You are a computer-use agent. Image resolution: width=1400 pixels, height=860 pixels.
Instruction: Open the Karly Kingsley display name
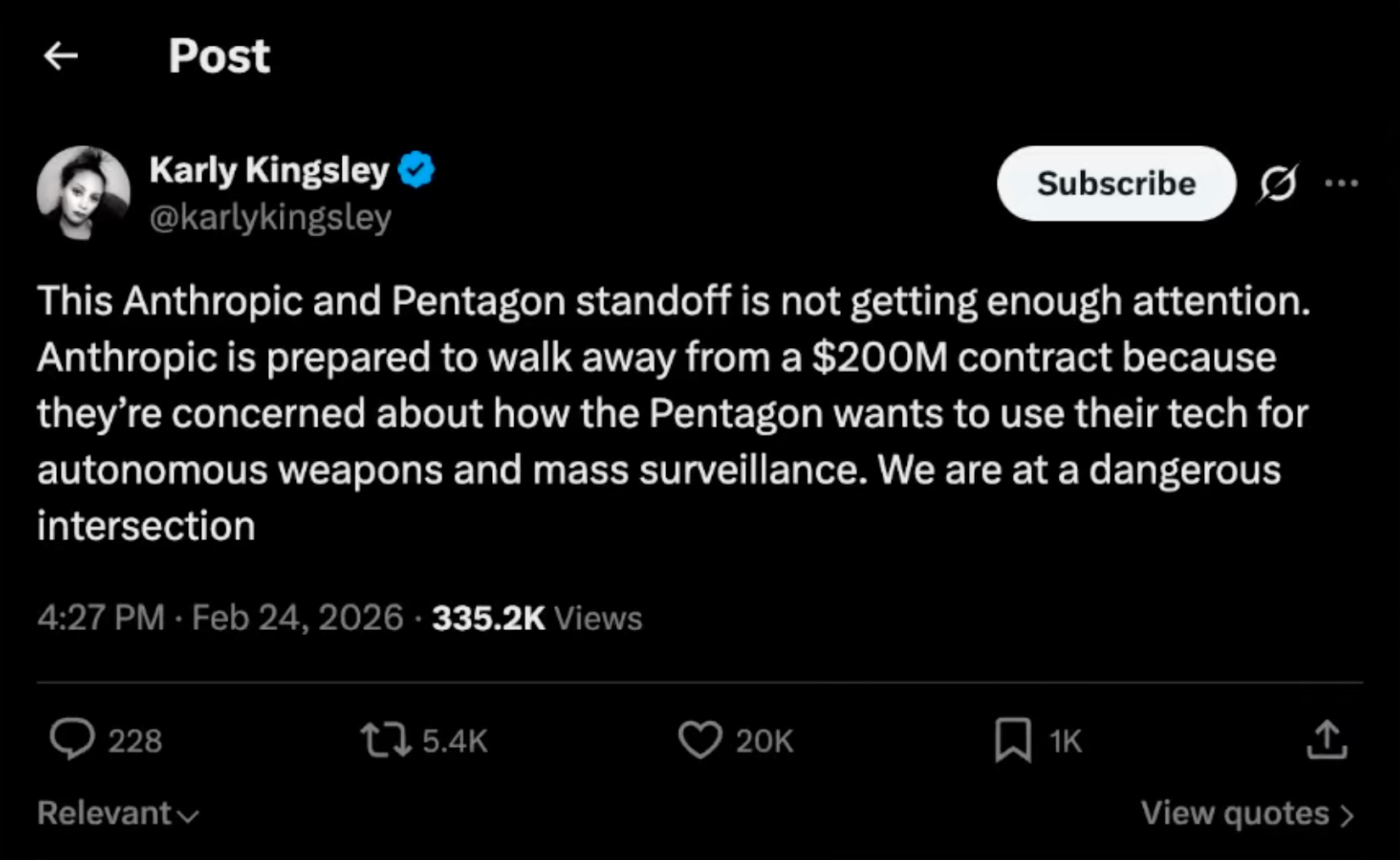pyautogui.click(x=269, y=170)
